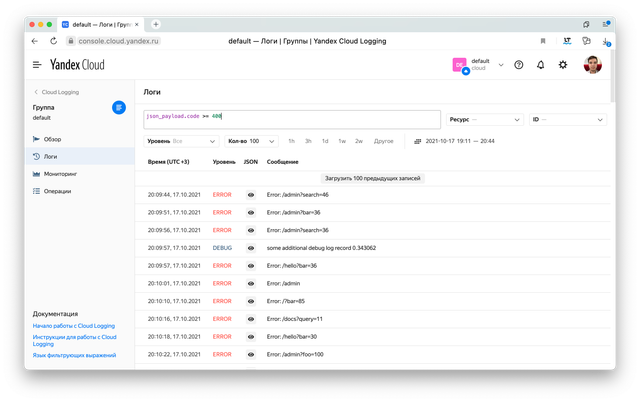Viewport: 640px width, 402px height.
Task: Open the hamburger navigation menu
Action: click(37, 65)
